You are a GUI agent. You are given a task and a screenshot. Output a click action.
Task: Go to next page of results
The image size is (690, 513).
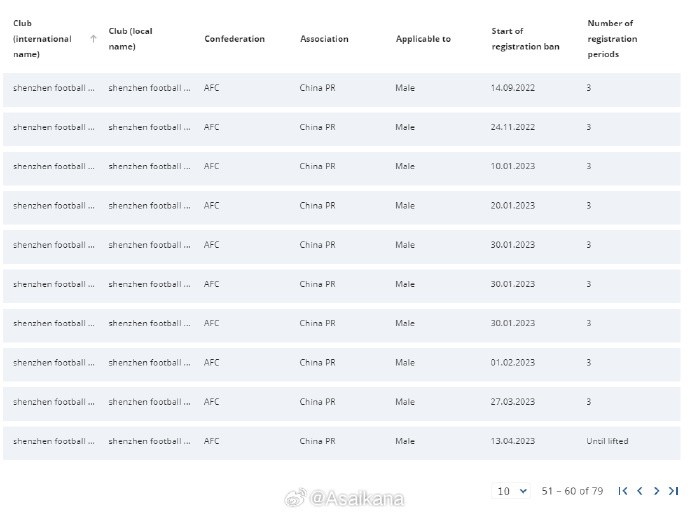657,491
